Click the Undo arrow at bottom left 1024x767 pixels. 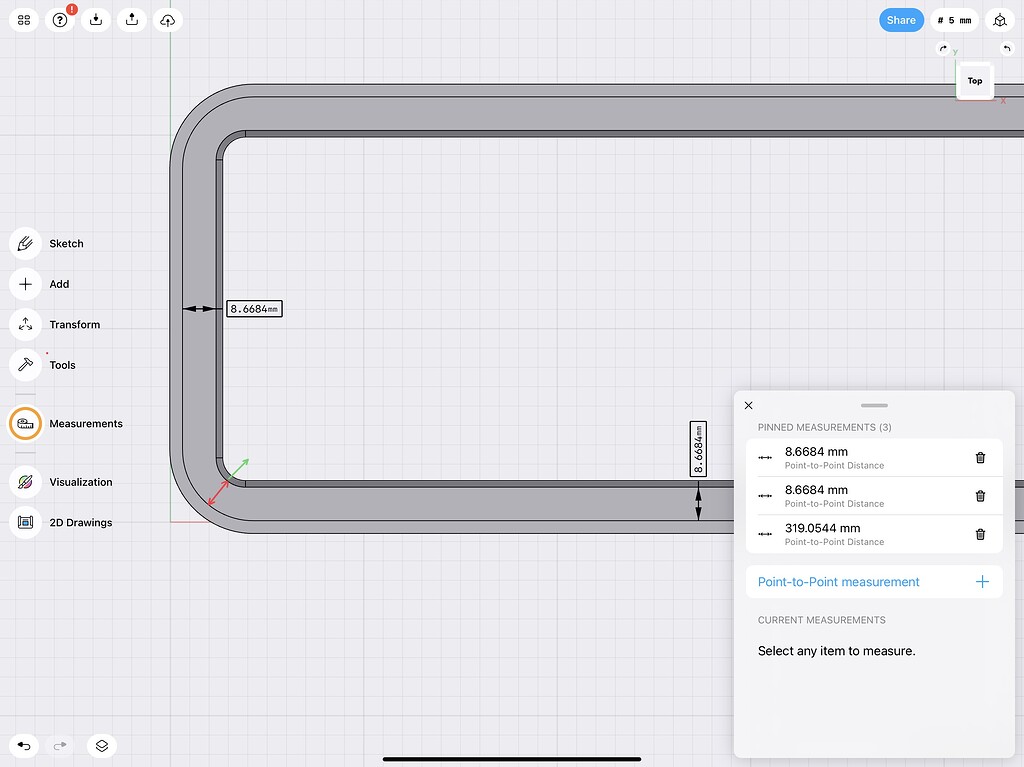(x=23, y=746)
